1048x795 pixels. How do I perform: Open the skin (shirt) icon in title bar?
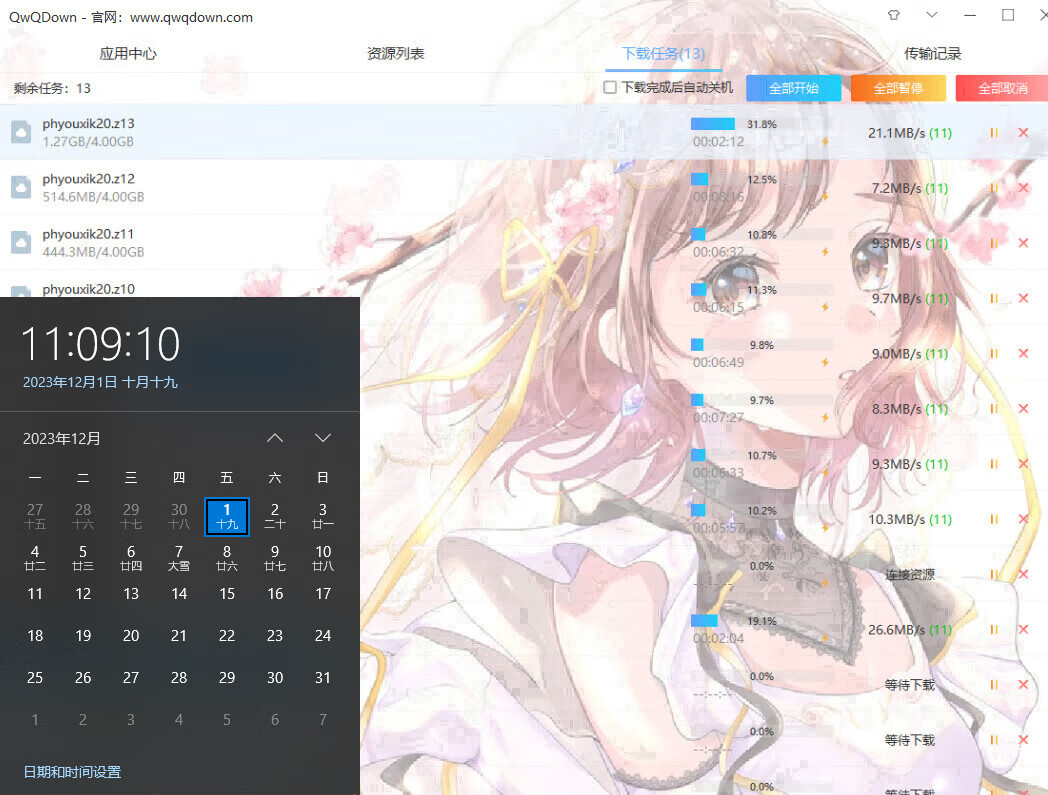pos(894,15)
